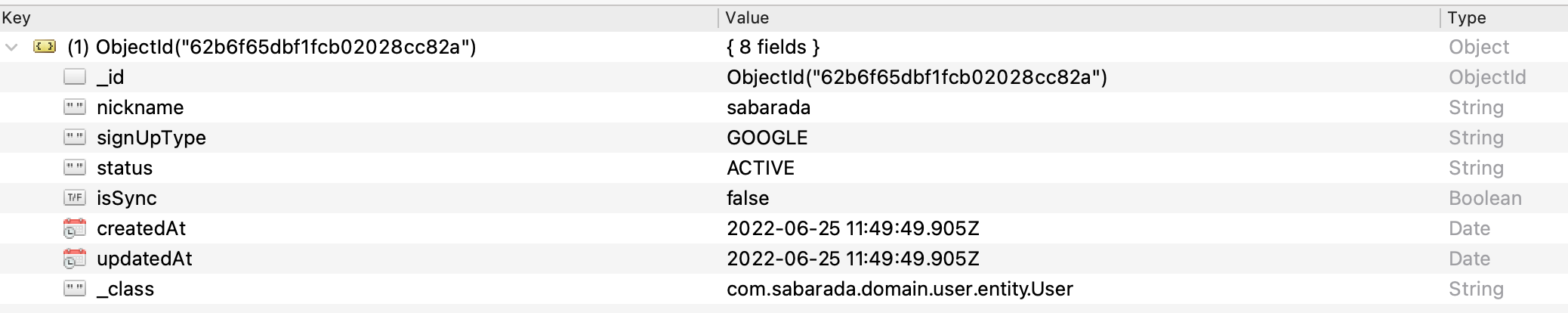This screenshot has height=313, width=1568.
Task: Click the calendar icon beside updatedAt
Action: 75,259
